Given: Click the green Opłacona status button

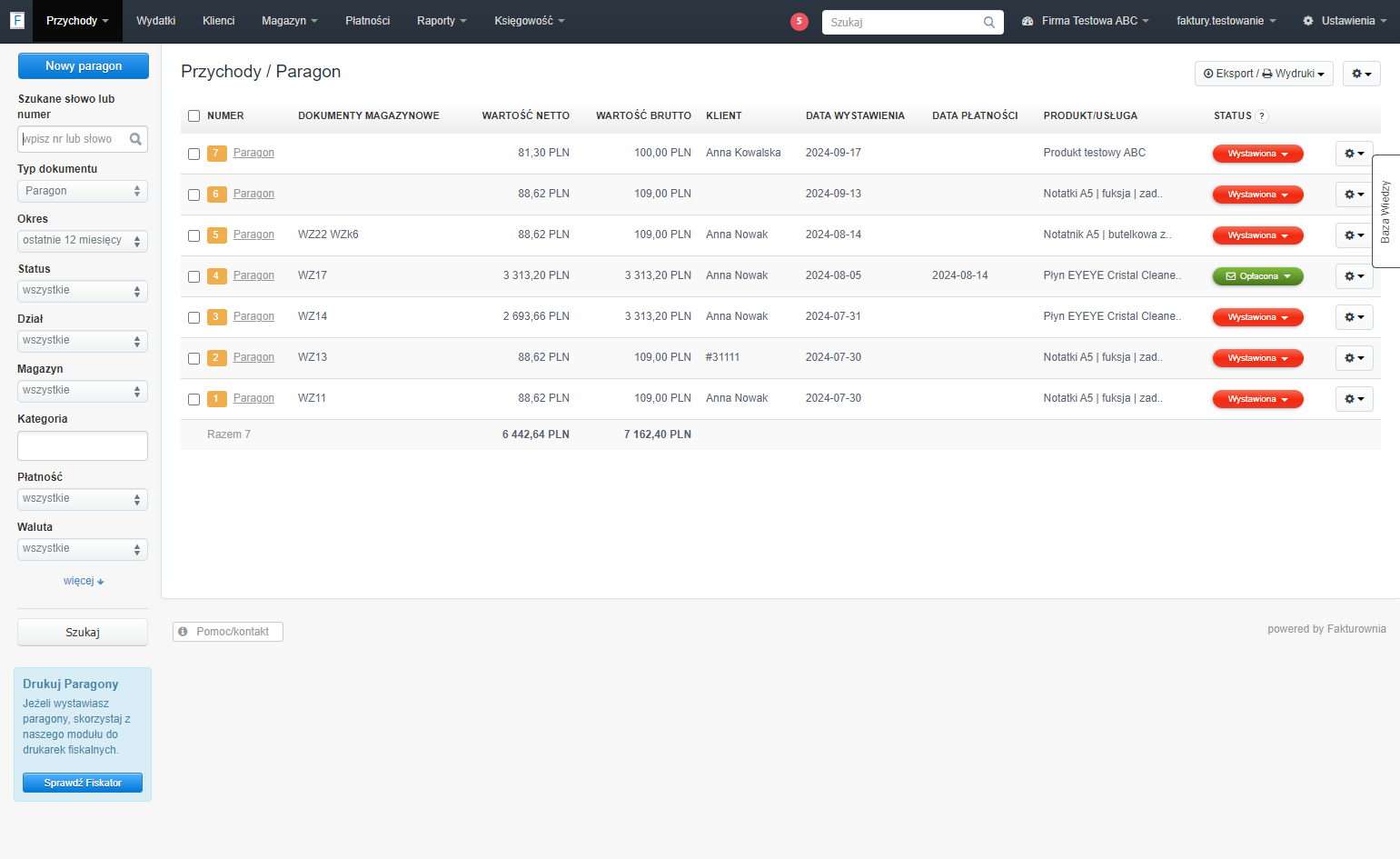Looking at the screenshot, I should (x=1258, y=276).
